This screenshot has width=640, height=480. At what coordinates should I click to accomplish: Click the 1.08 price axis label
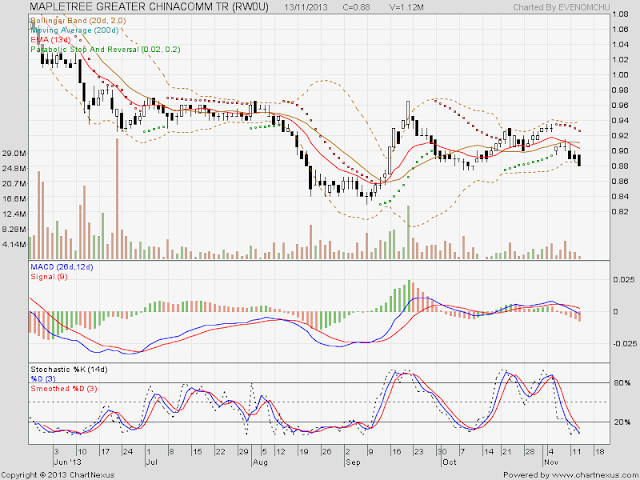(620, 14)
